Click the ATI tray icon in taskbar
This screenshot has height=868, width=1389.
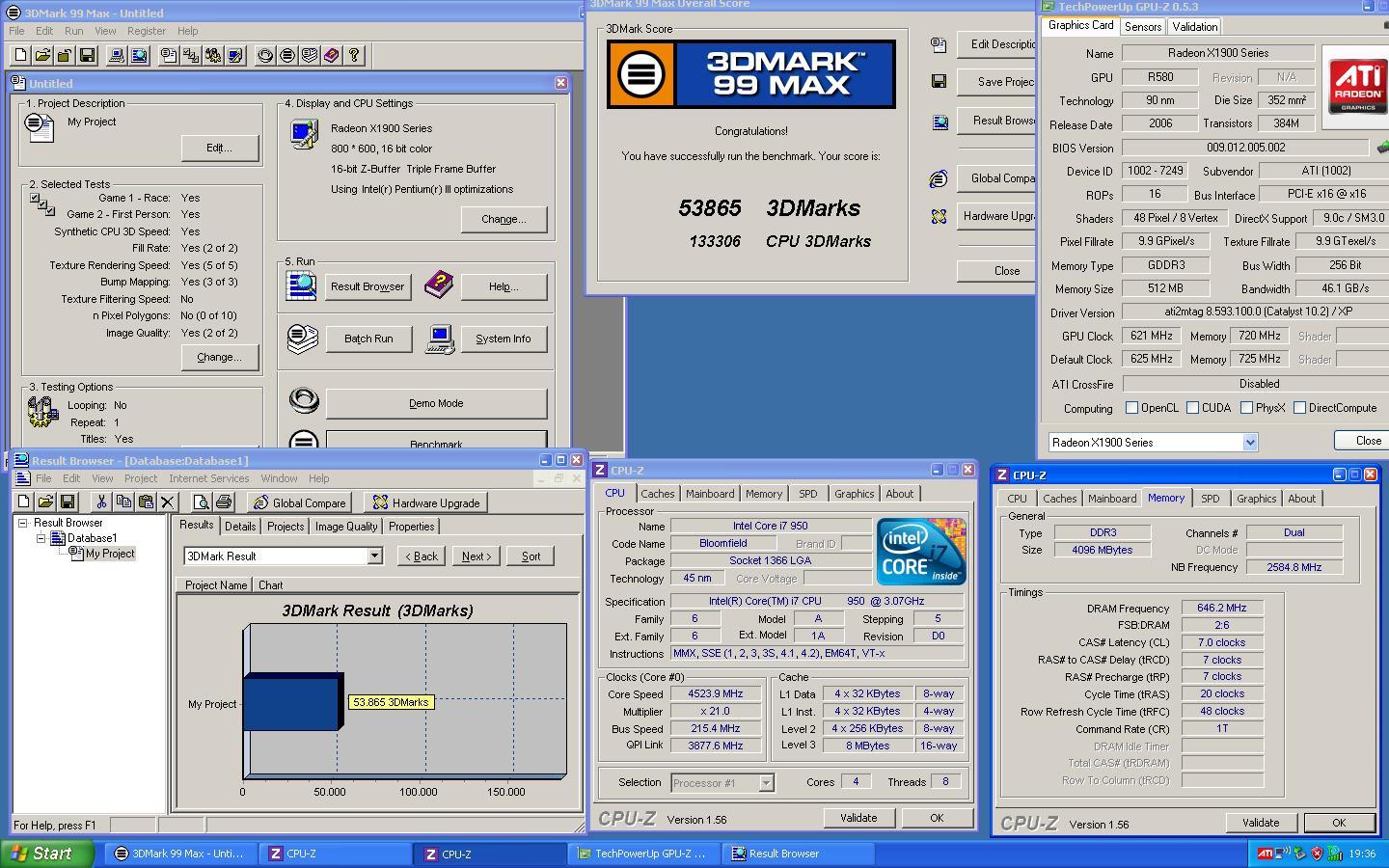click(1265, 854)
